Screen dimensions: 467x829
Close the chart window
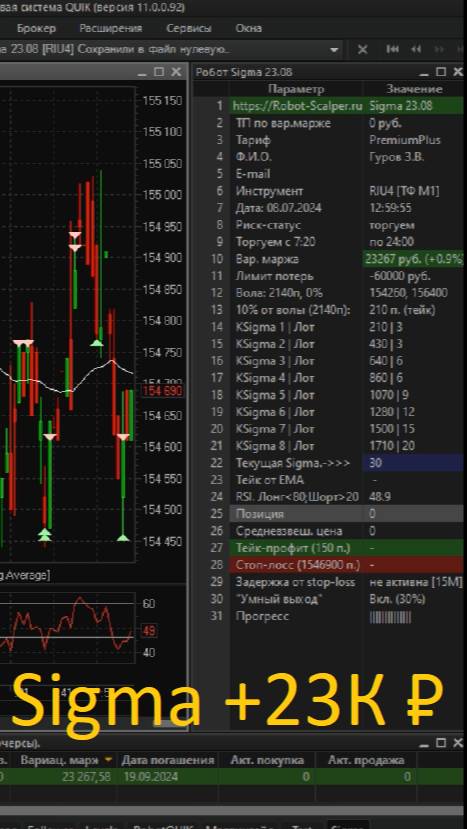tap(176, 72)
